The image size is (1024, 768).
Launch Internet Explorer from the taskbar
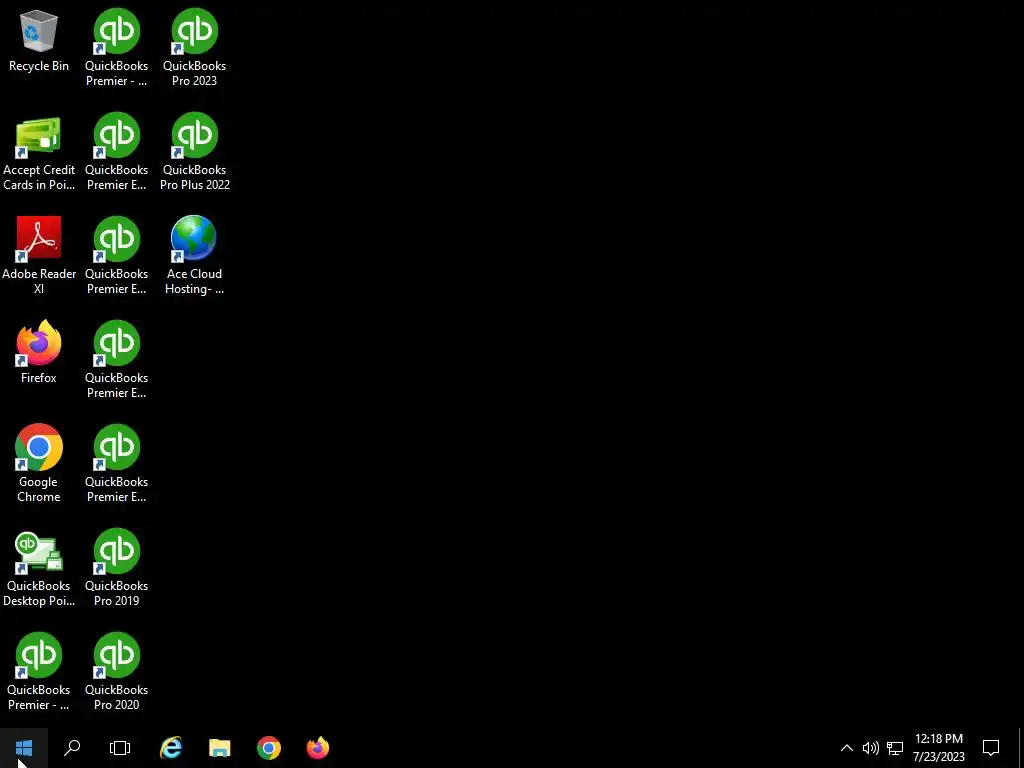[170, 748]
